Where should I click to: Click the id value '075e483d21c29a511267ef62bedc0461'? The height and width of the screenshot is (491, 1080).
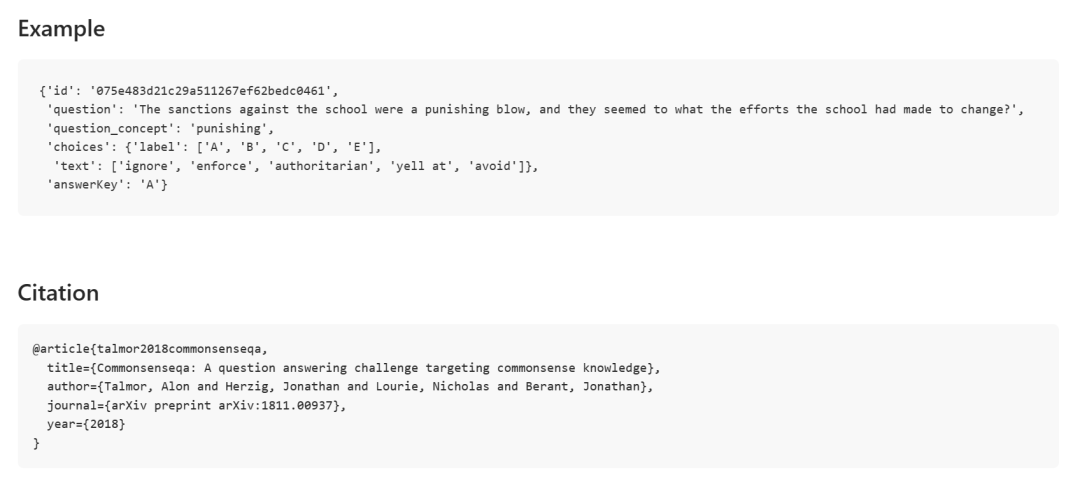(x=190, y=92)
